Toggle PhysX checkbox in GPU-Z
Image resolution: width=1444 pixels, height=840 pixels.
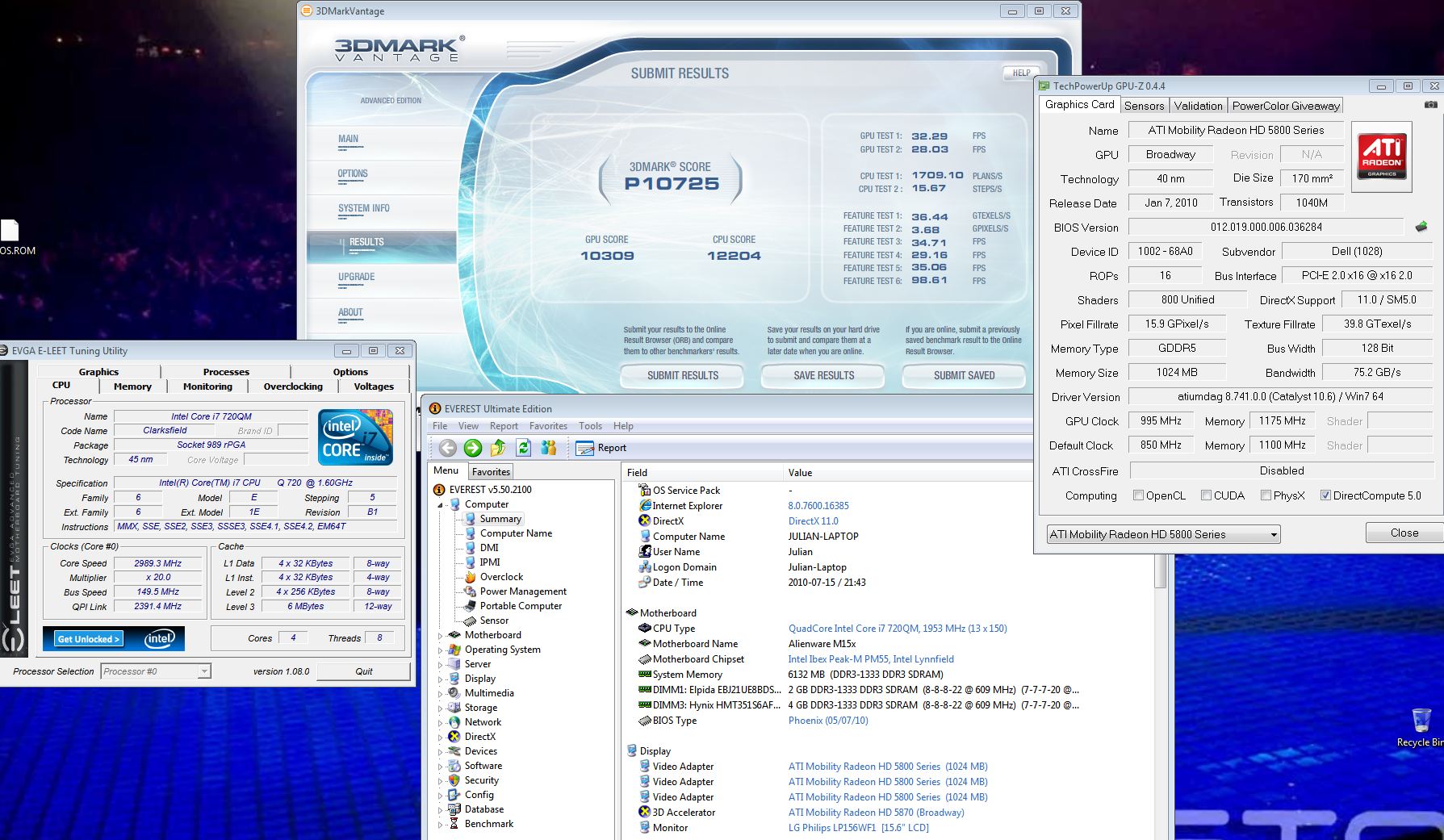click(x=1266, y=495)
